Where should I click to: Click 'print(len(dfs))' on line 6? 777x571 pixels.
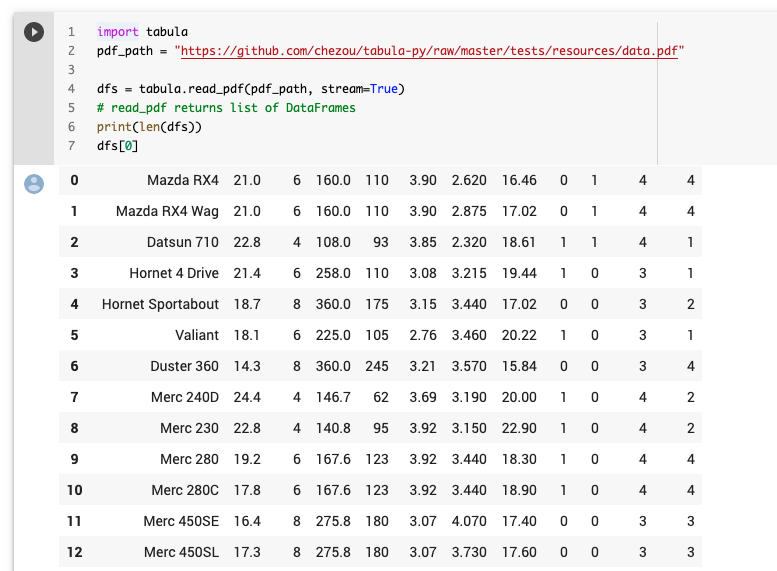pos(149,127)
